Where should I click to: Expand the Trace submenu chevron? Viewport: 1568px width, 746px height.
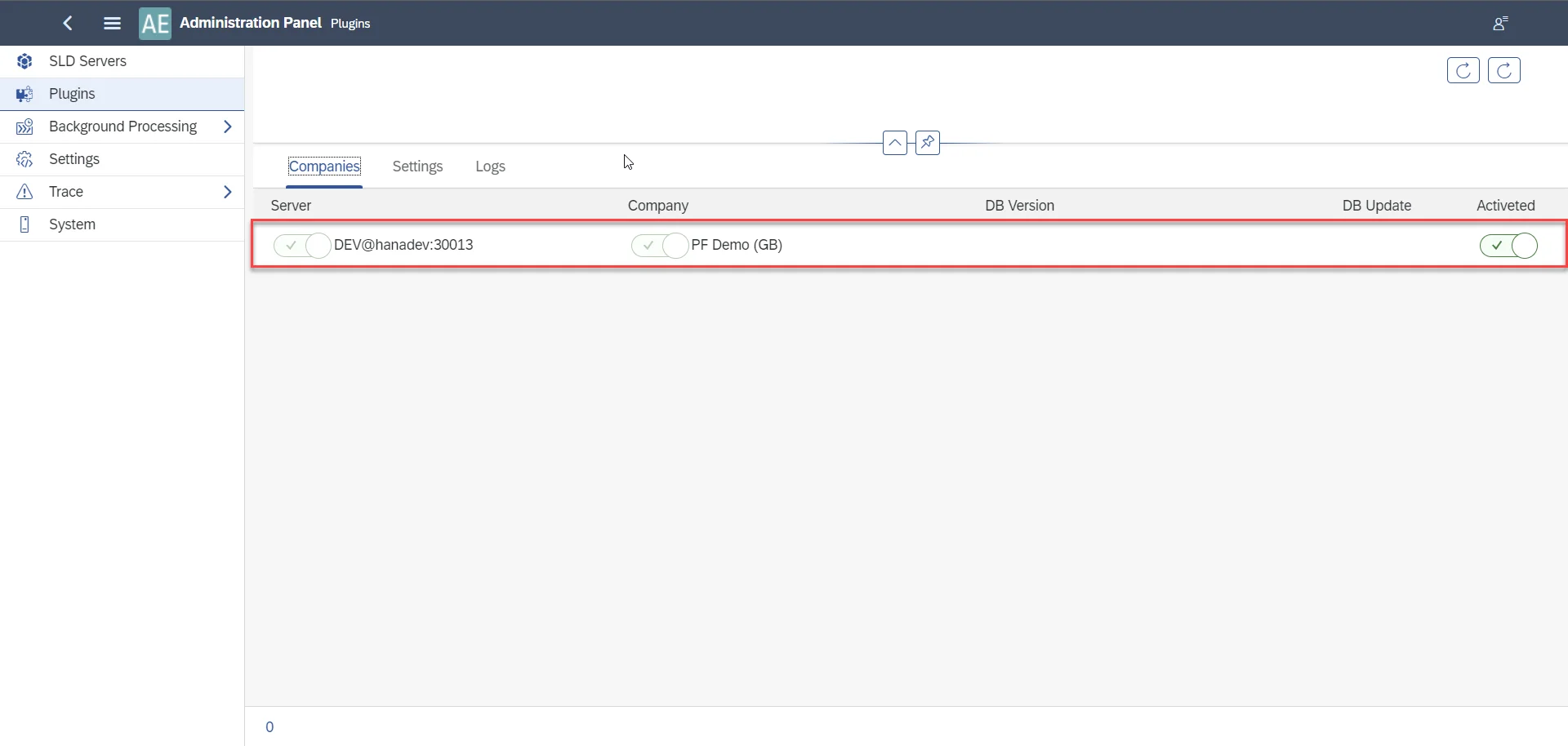tap(228, 192)
